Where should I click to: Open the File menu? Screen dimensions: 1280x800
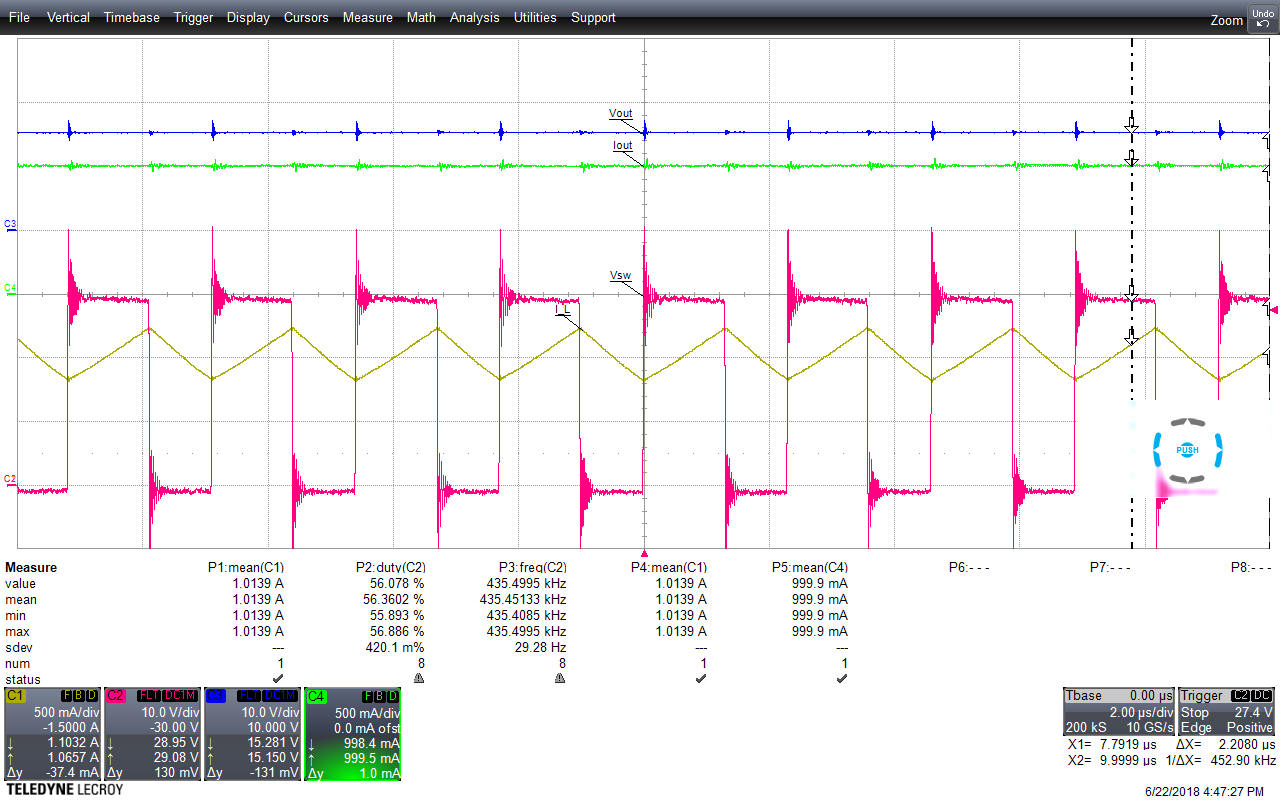[x=19, y=17]
